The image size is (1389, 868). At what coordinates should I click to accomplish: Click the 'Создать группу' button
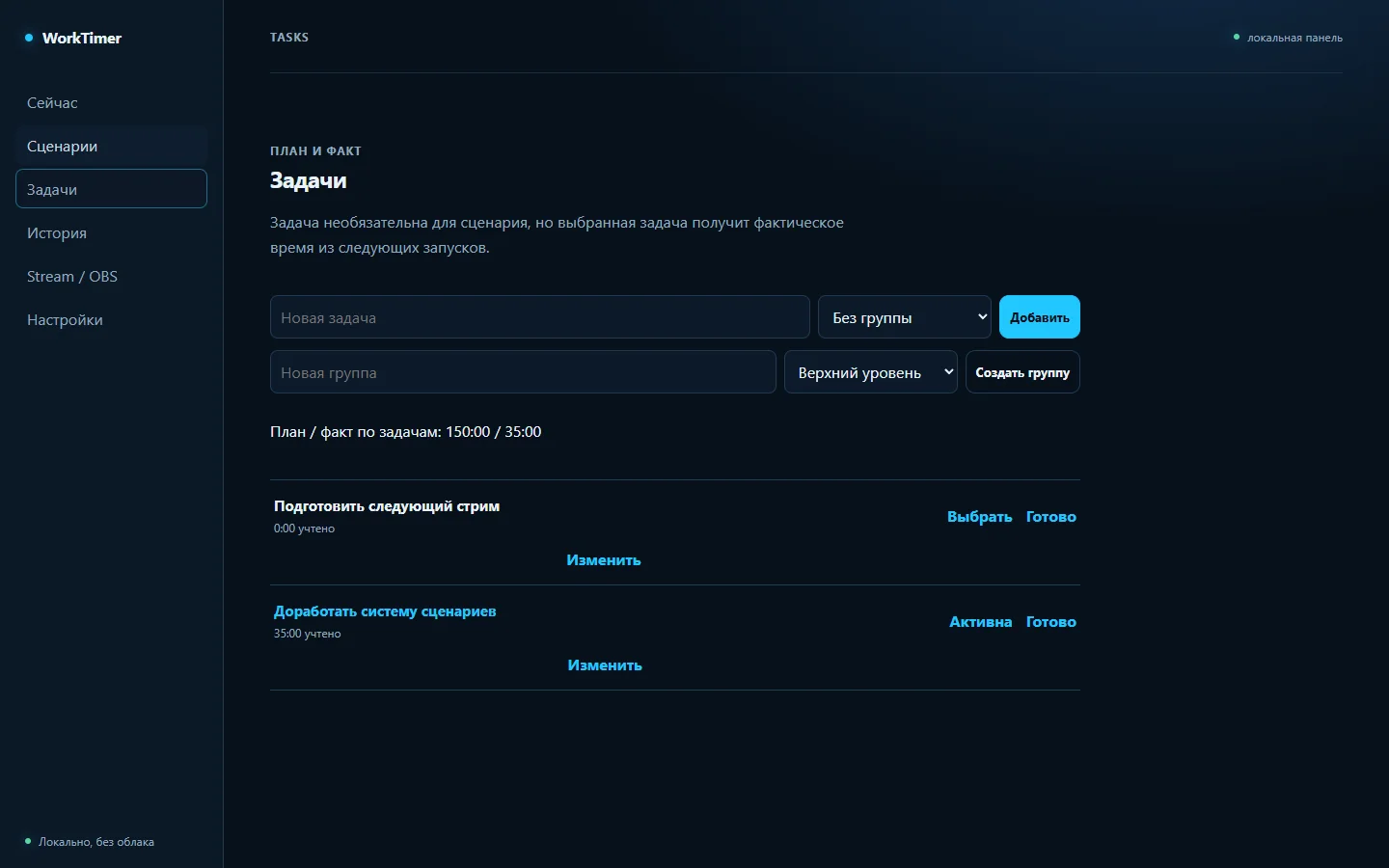(x=1022, y=372)
